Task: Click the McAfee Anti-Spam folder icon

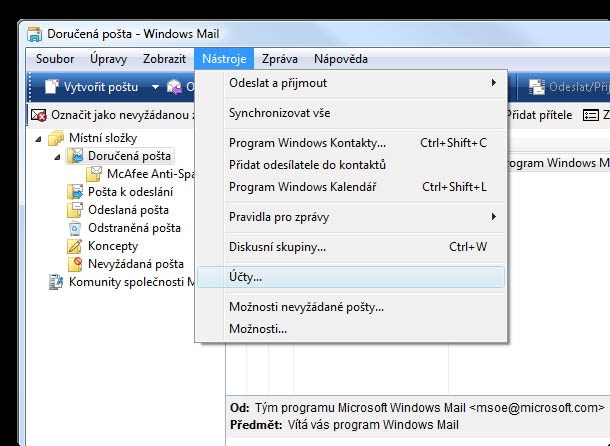Action: tap(94, 174)
